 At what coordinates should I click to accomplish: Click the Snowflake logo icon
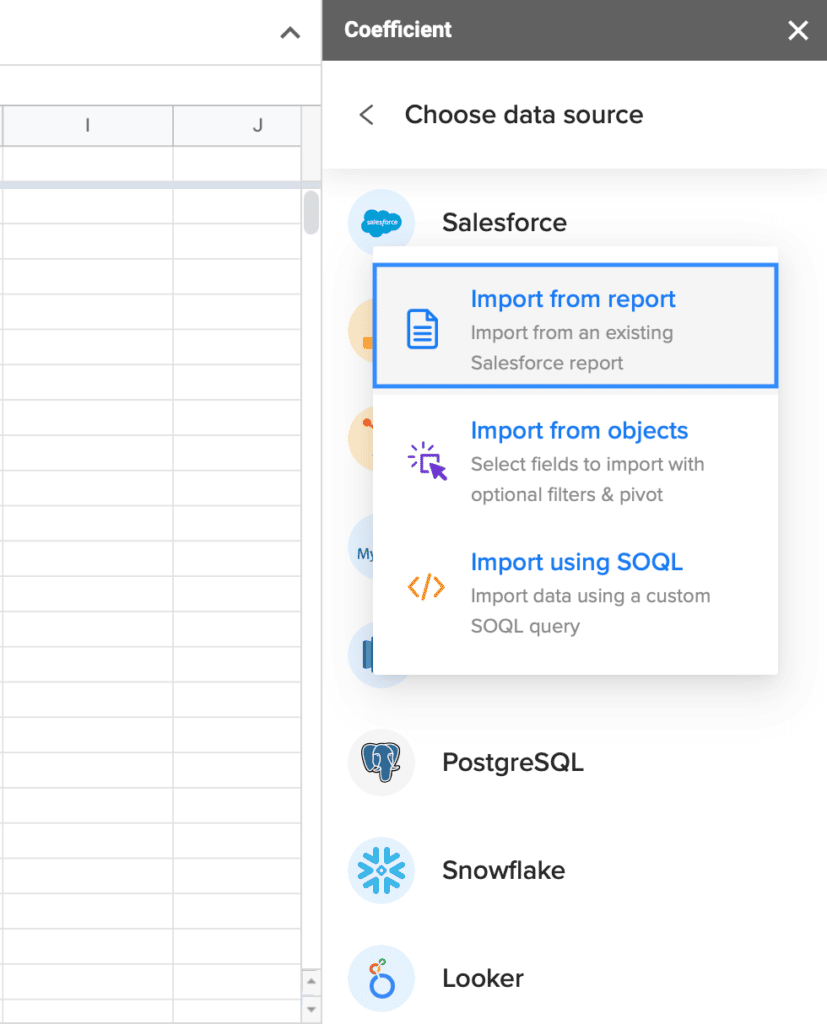click(x=381, y=871)
